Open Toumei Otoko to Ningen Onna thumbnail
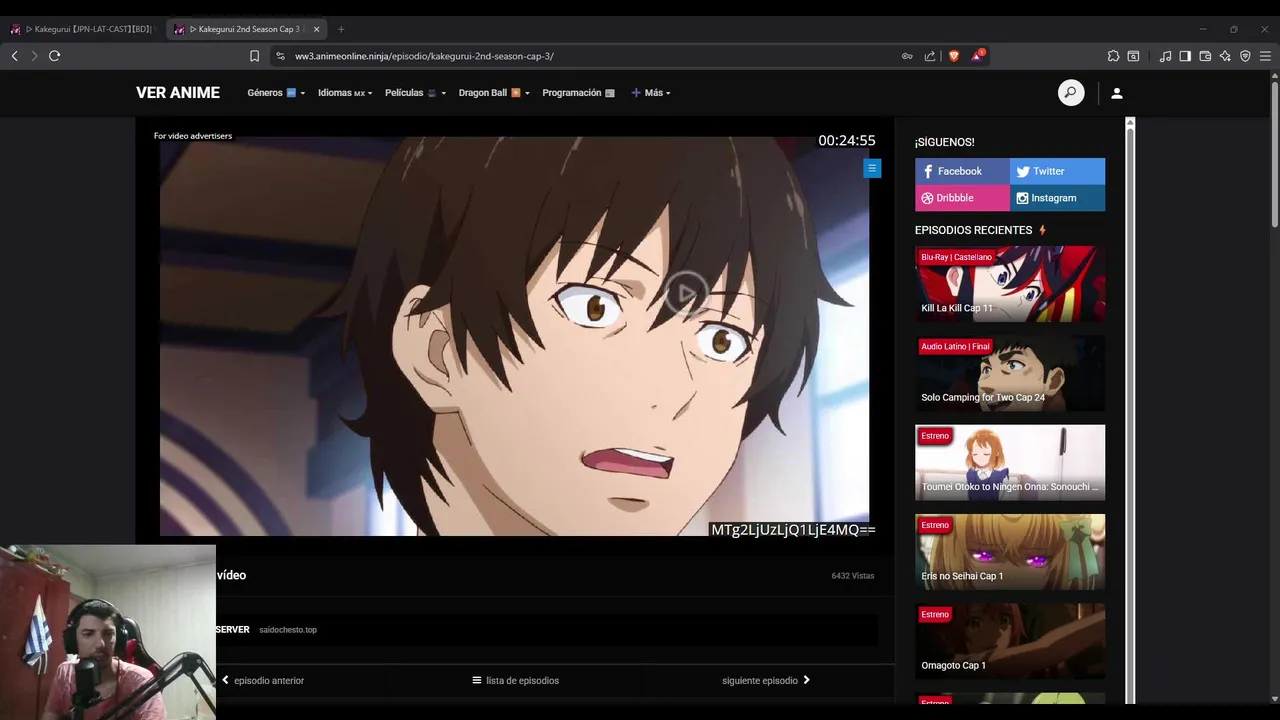The height and width of the screenshot is (720, 1280). tap(1010, 462)
